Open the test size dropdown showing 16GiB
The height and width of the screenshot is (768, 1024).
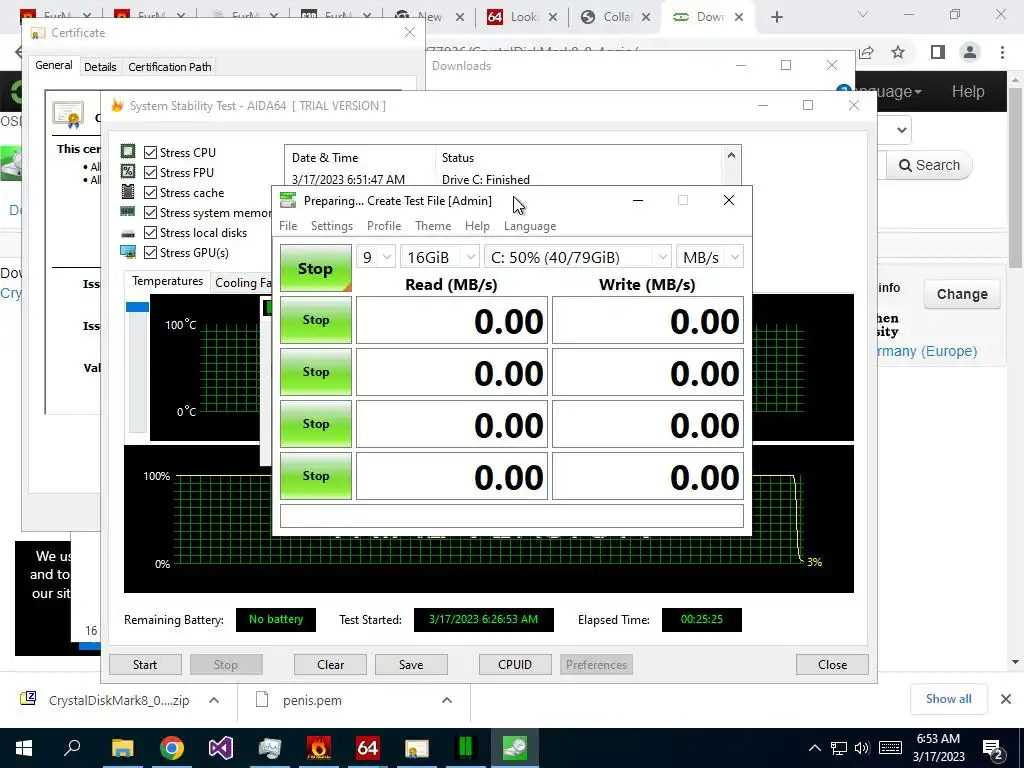click(440, 257)
